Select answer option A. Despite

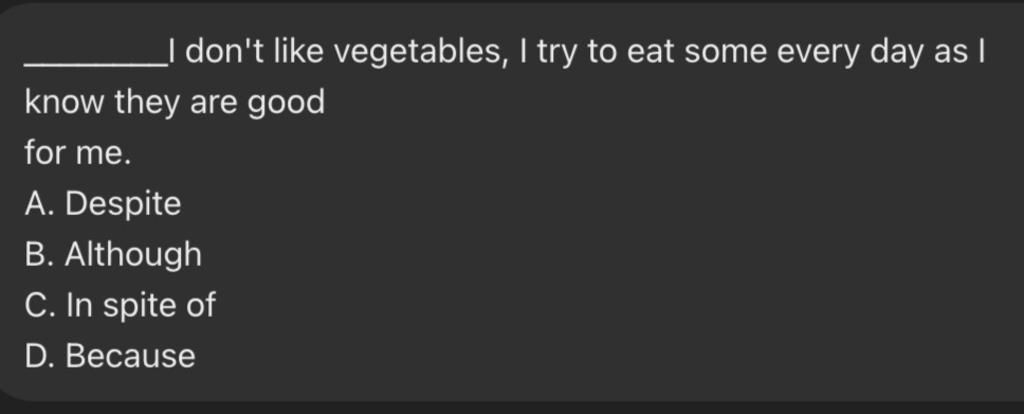[x=103, y=204]
